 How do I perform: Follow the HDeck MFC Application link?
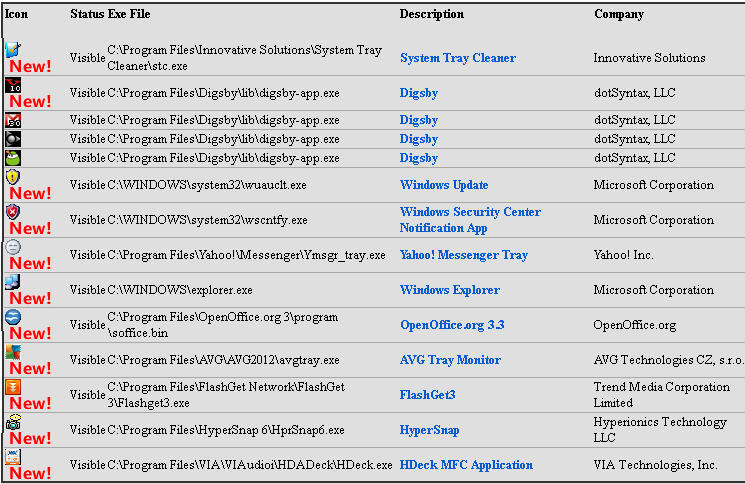(466, 465)
